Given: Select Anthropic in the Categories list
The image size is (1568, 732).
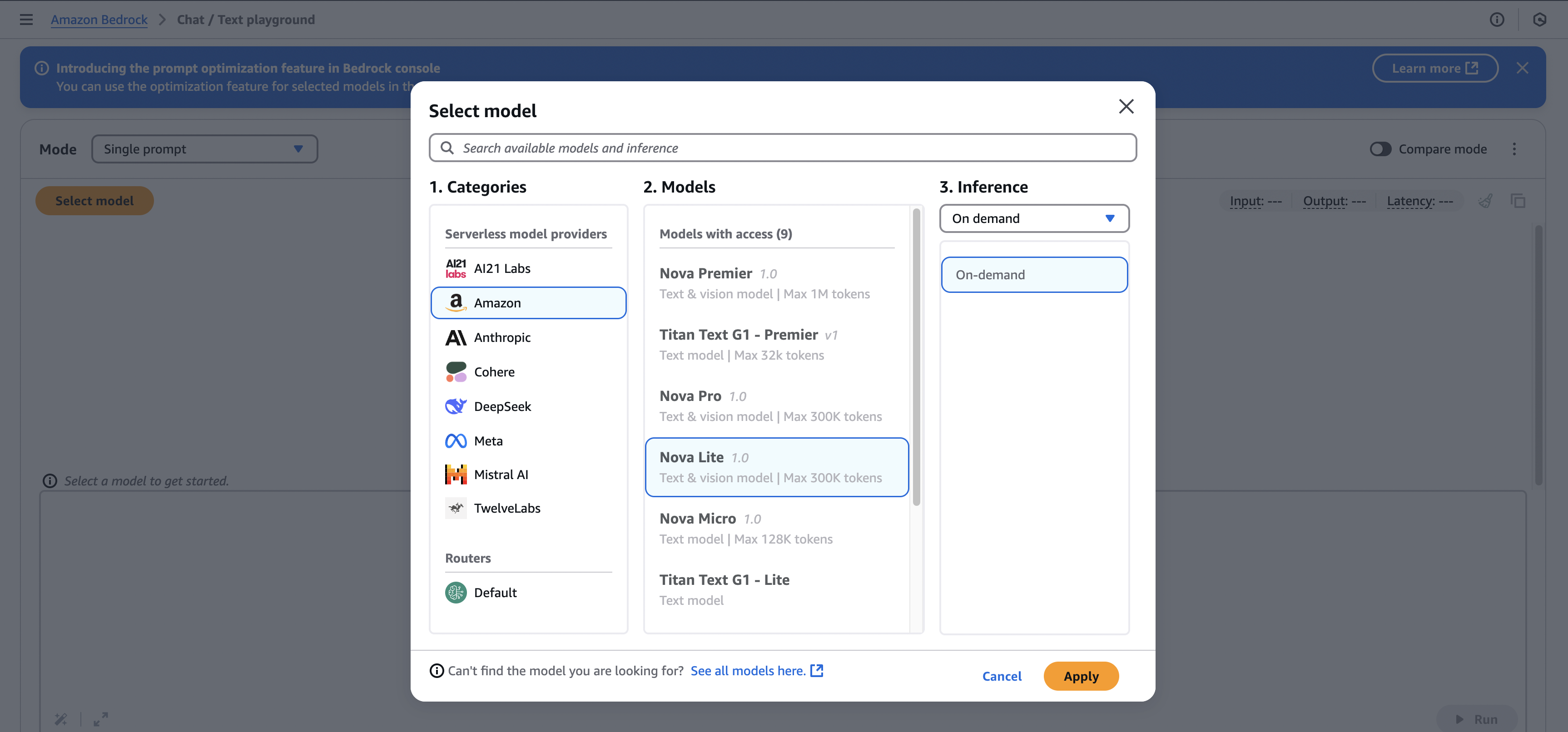Looking at the screenshot, I should [x=502, y=337].
